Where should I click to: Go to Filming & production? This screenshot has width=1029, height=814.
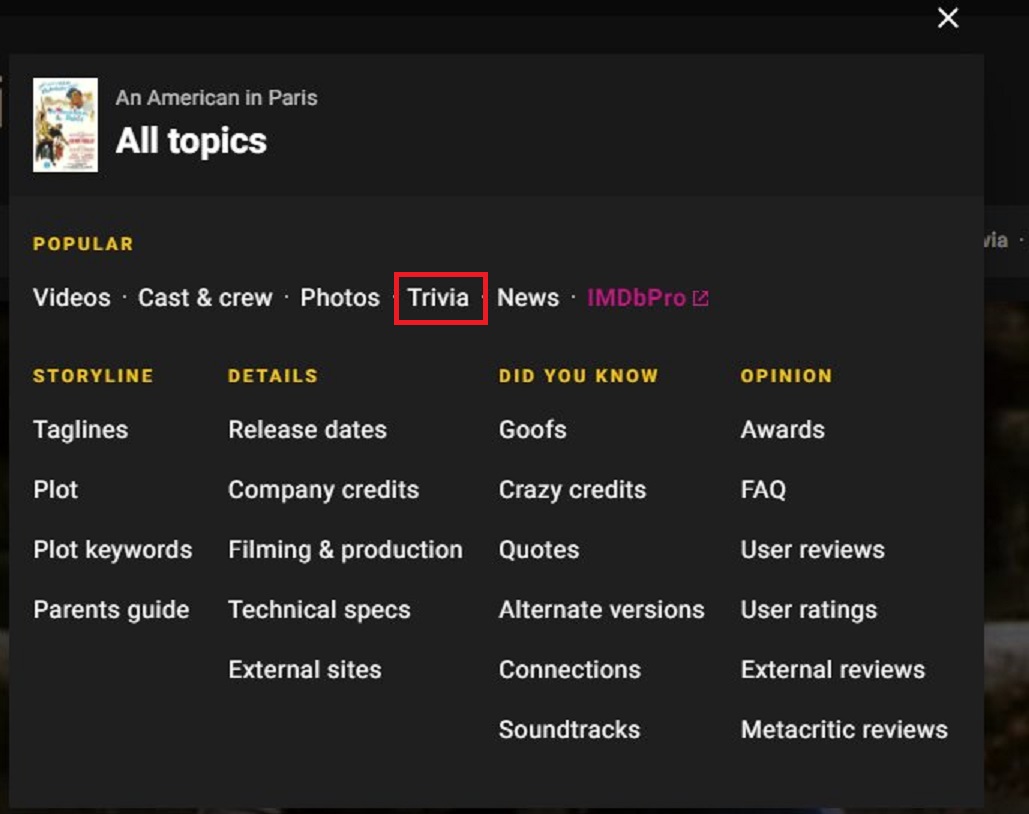(x=345, y=550)
